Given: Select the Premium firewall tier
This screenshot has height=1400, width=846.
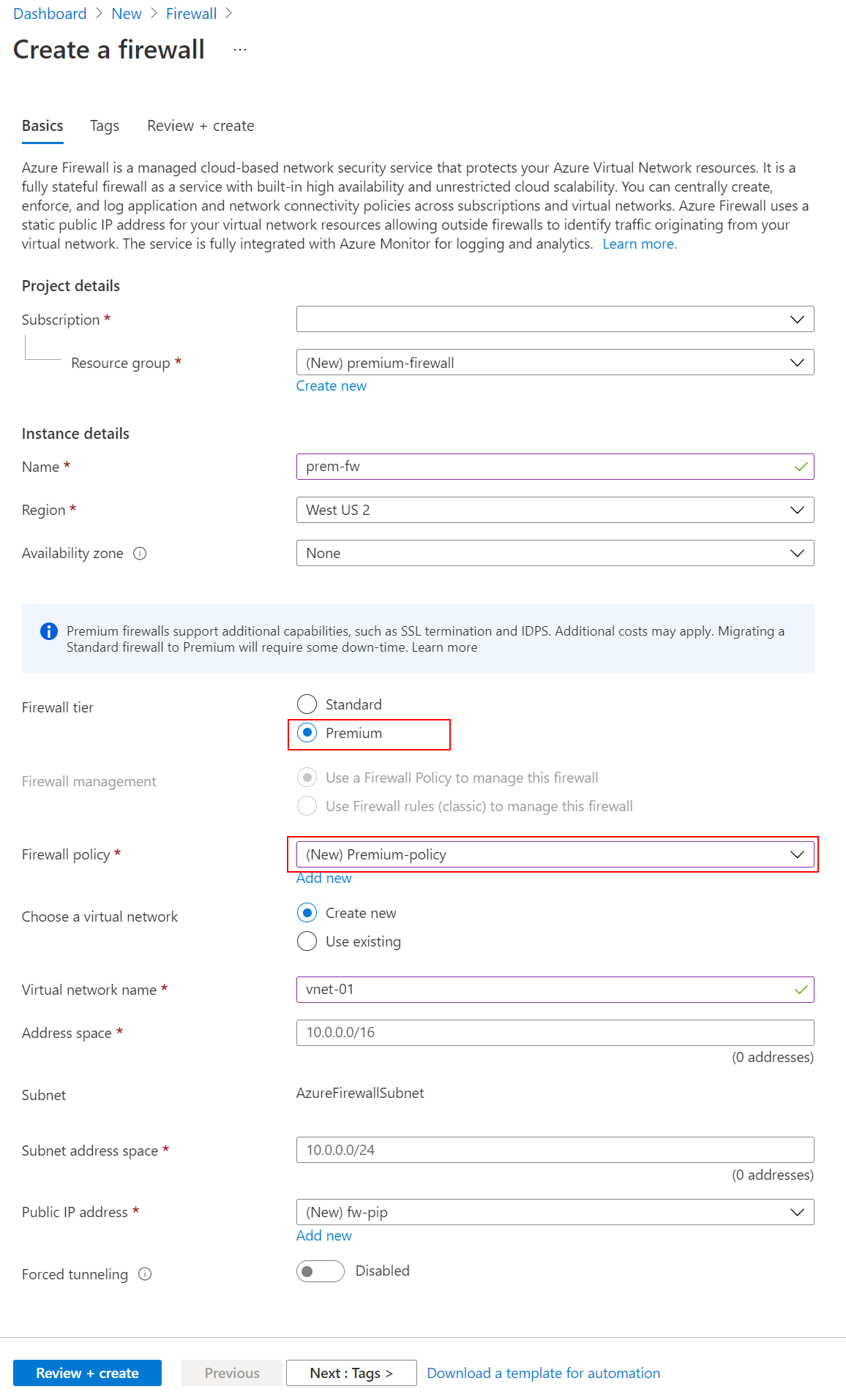Looking at the screenshot, I should pyautogui.click(x=307, y=733).
